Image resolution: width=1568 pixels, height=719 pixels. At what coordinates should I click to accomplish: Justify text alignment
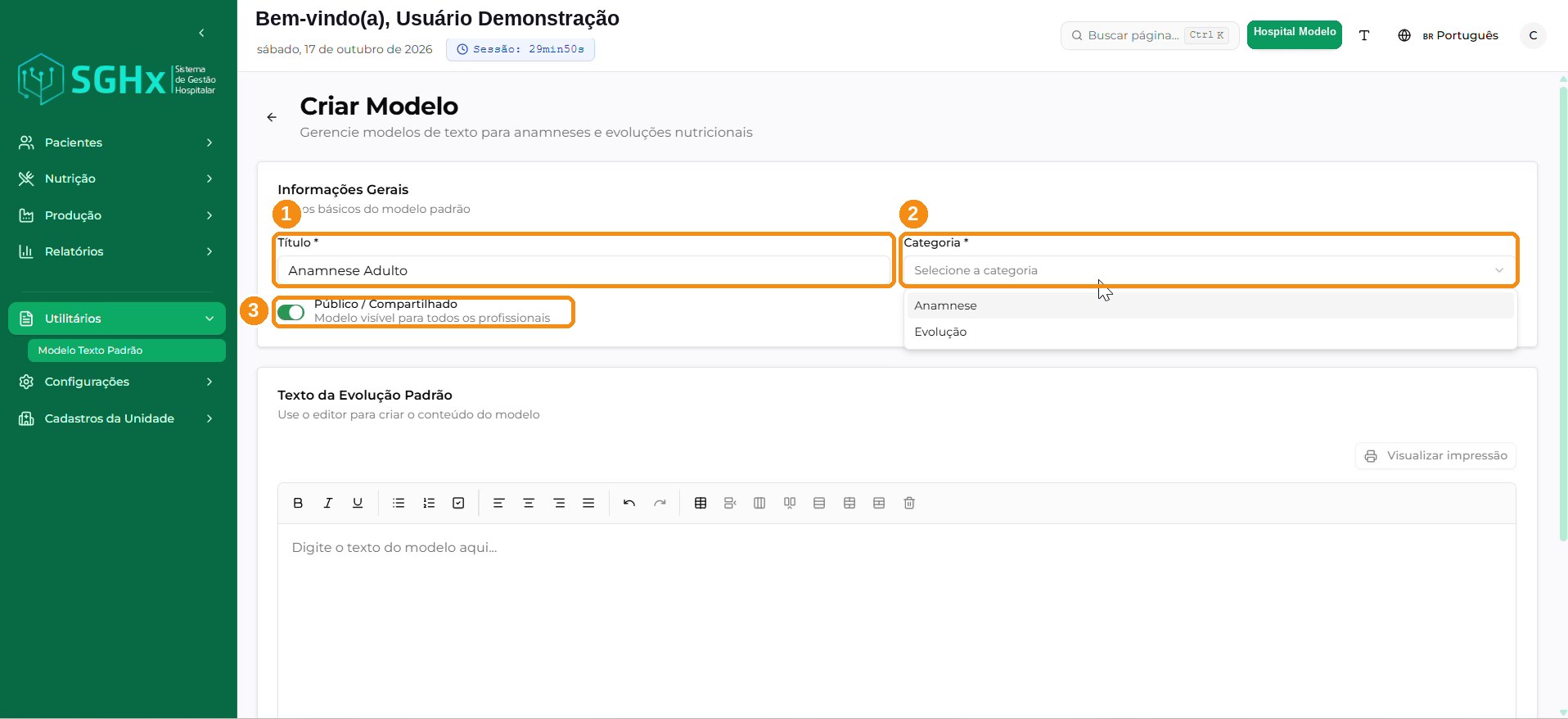(x=588, y=503)
